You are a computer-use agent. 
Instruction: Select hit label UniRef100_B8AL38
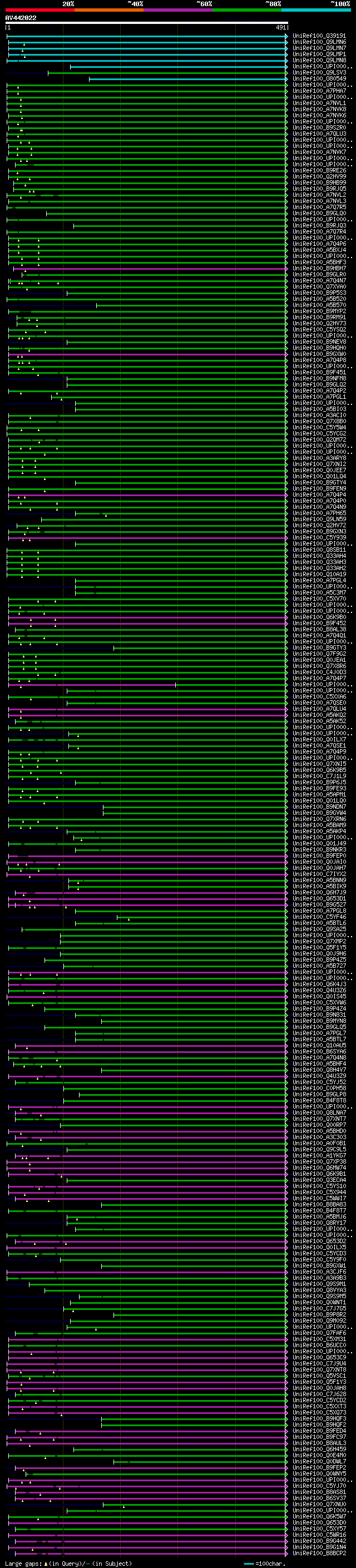[x=319, y=630]
